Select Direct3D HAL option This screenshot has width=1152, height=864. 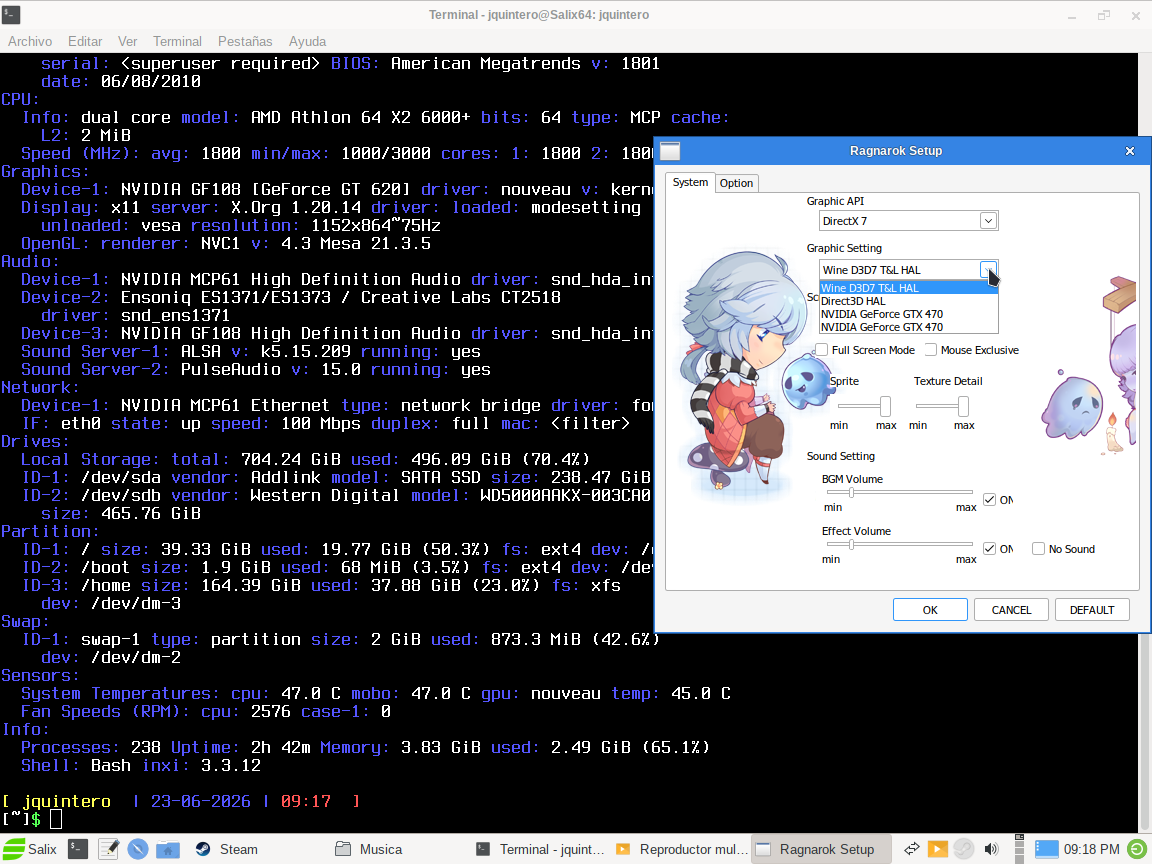(909, 301)
